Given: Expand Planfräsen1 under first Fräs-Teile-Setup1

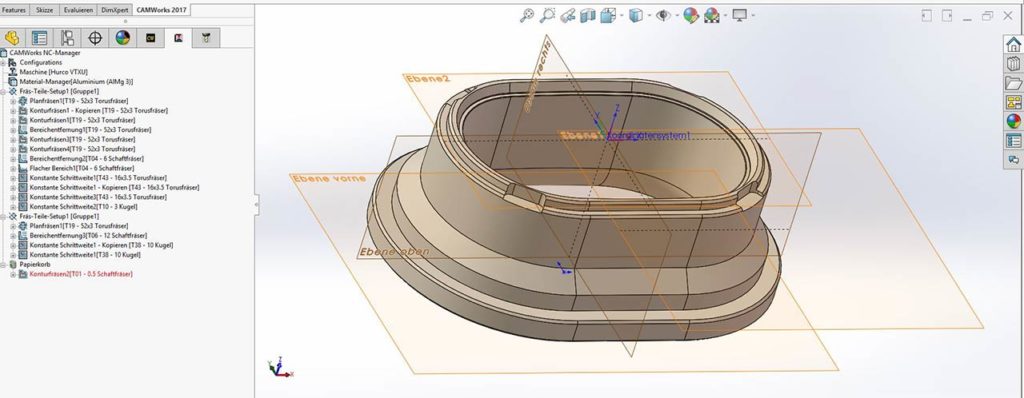Looking at the screenshot, I should [13, 101].
